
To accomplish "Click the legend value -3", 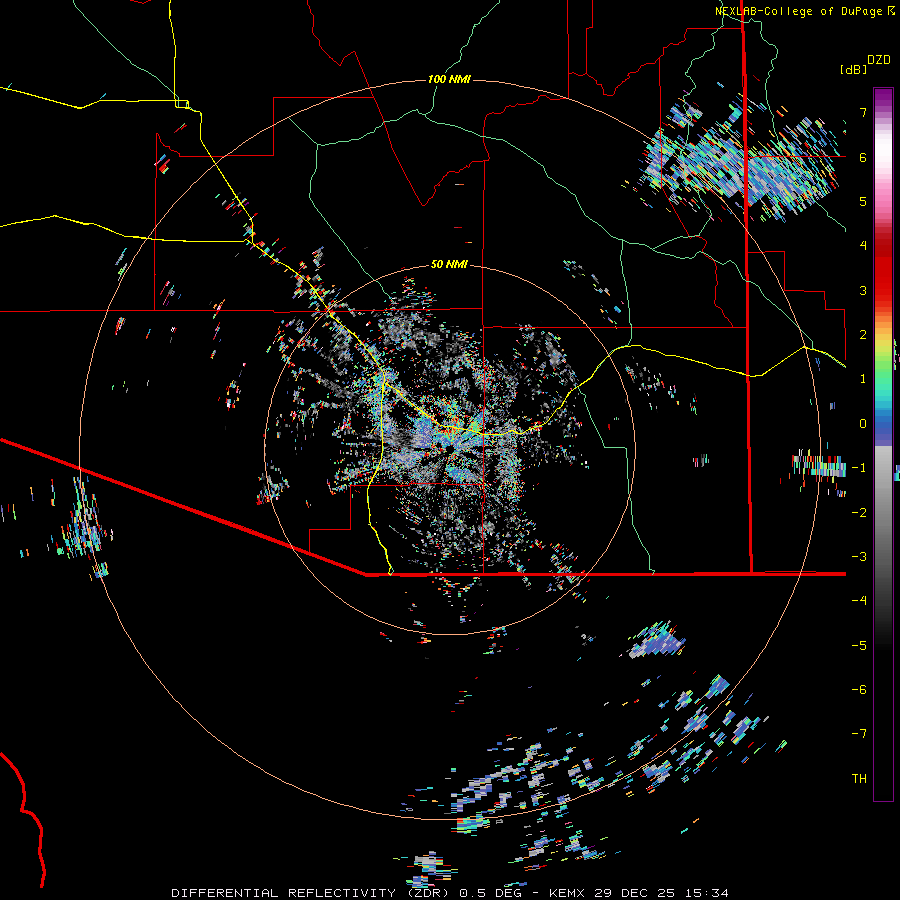I will [859, 556].
